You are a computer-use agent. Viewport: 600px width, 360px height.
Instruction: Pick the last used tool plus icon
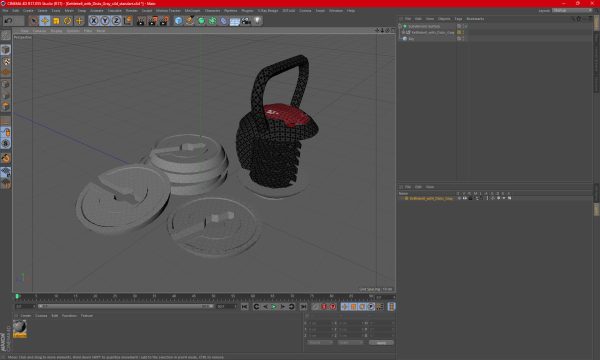[79, 21]
